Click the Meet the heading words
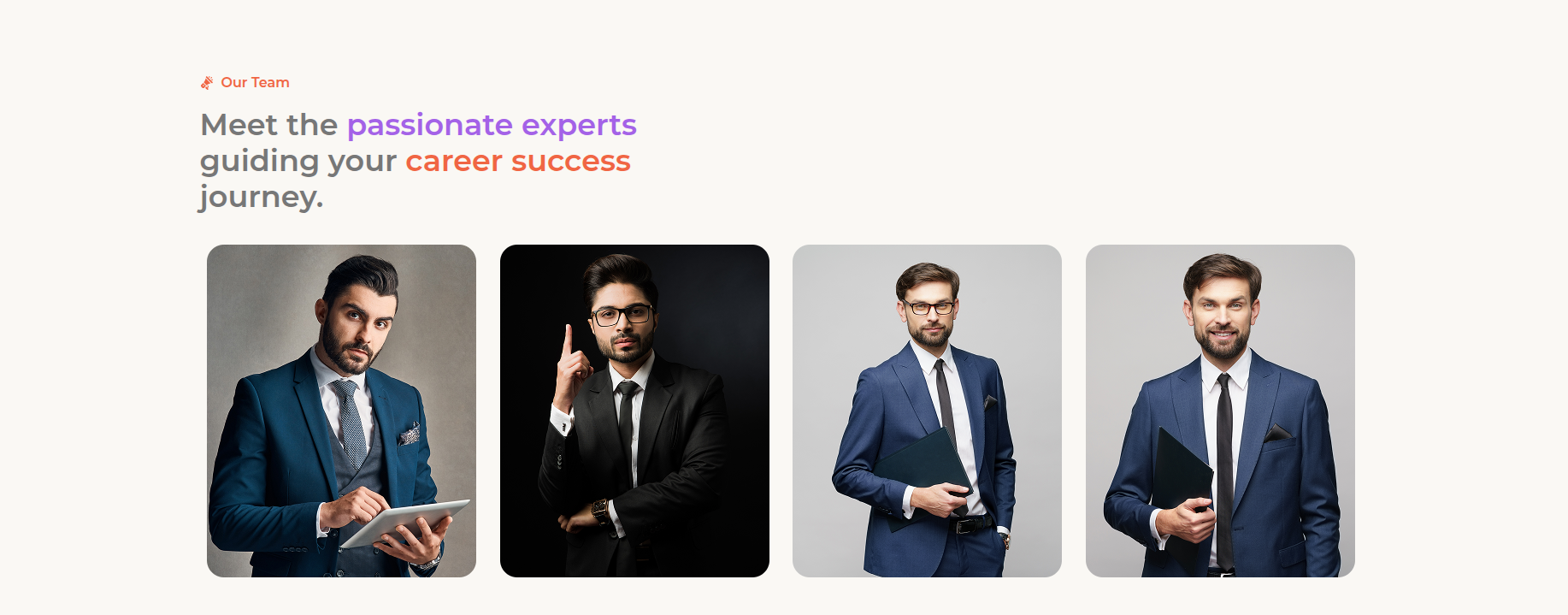 pyautogui.click(x=268, y=125)
